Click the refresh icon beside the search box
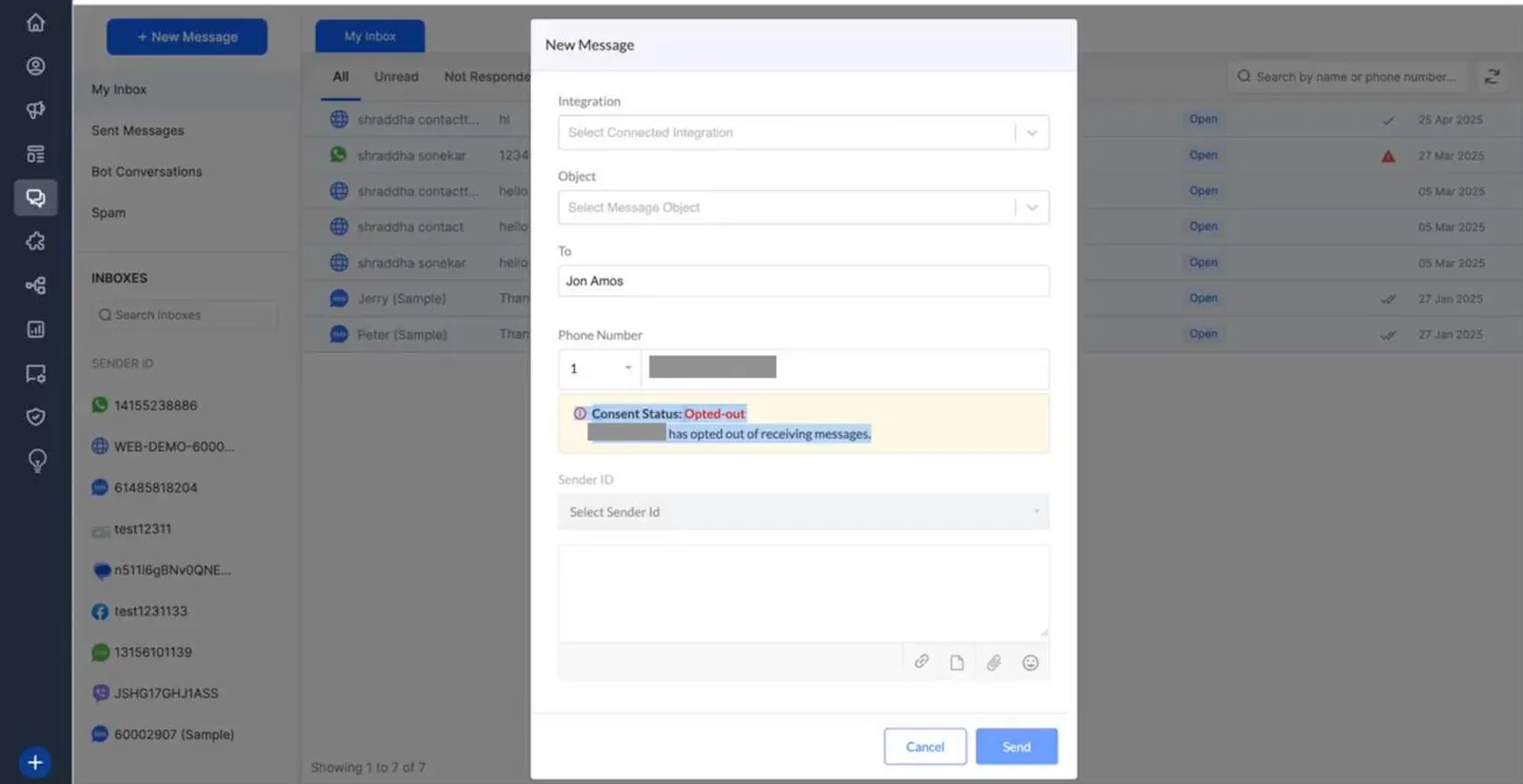 [x=1492, y=76]
